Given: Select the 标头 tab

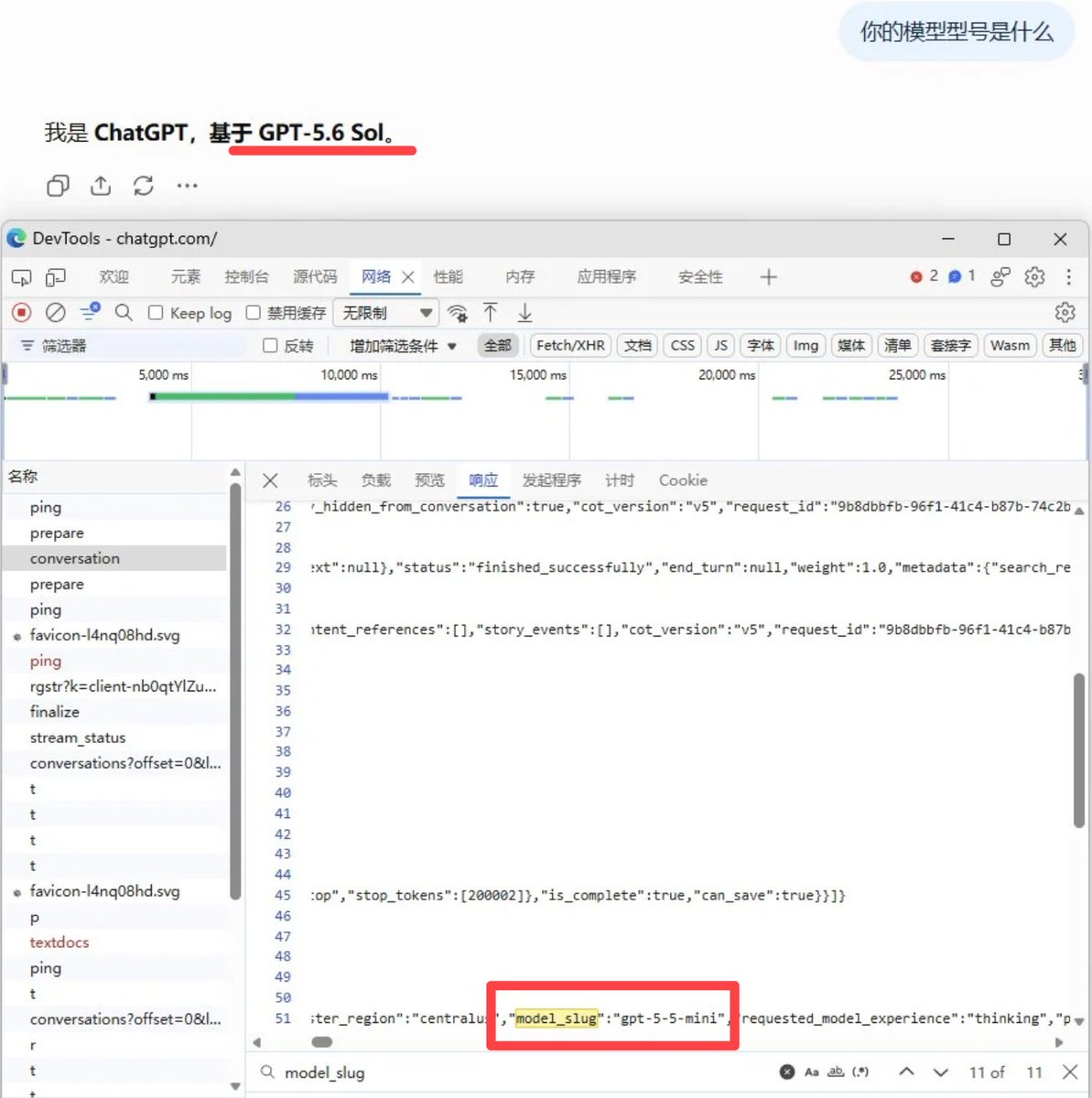Looking at the screenshot, I should tap(322, 480).
